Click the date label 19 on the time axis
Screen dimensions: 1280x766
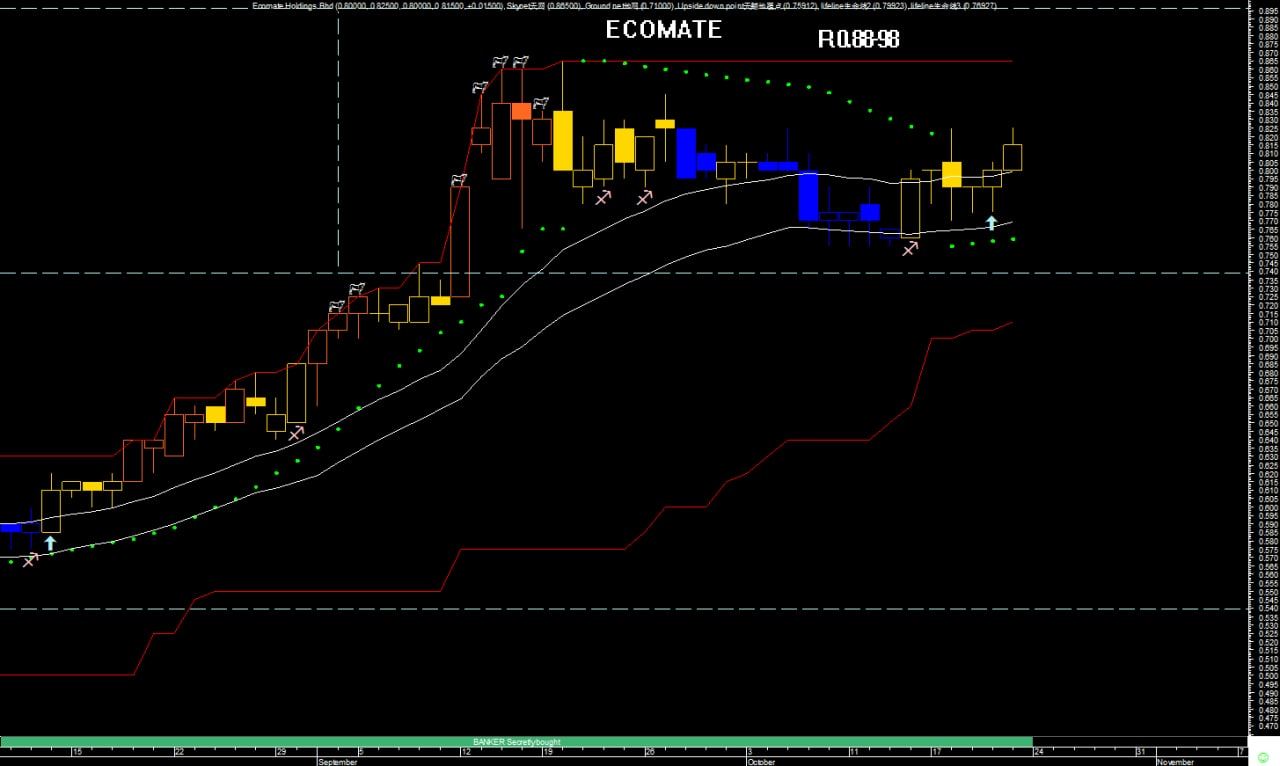(547, 751)
